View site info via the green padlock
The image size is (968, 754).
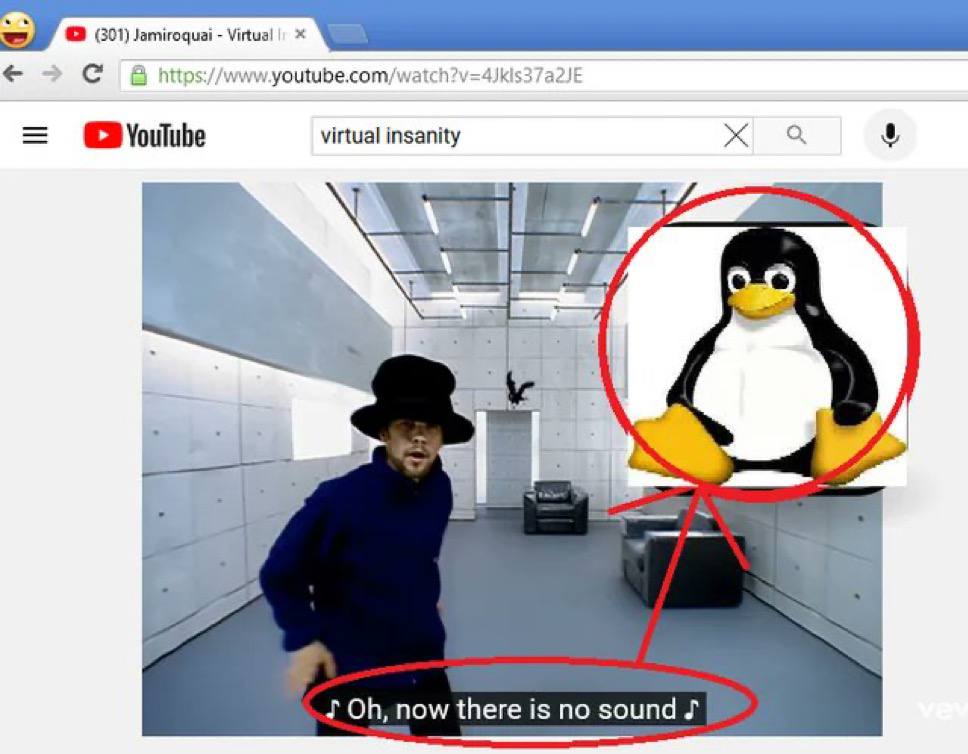pyautogui.click(x=139, y=76)
